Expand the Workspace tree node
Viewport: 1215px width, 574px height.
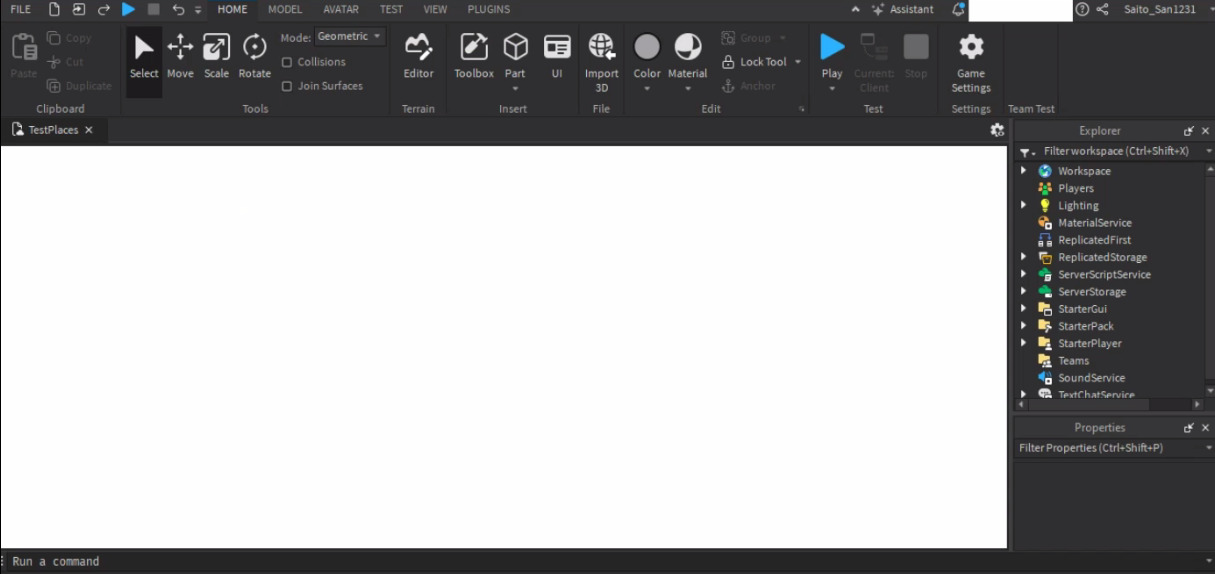coord(1023,171)
